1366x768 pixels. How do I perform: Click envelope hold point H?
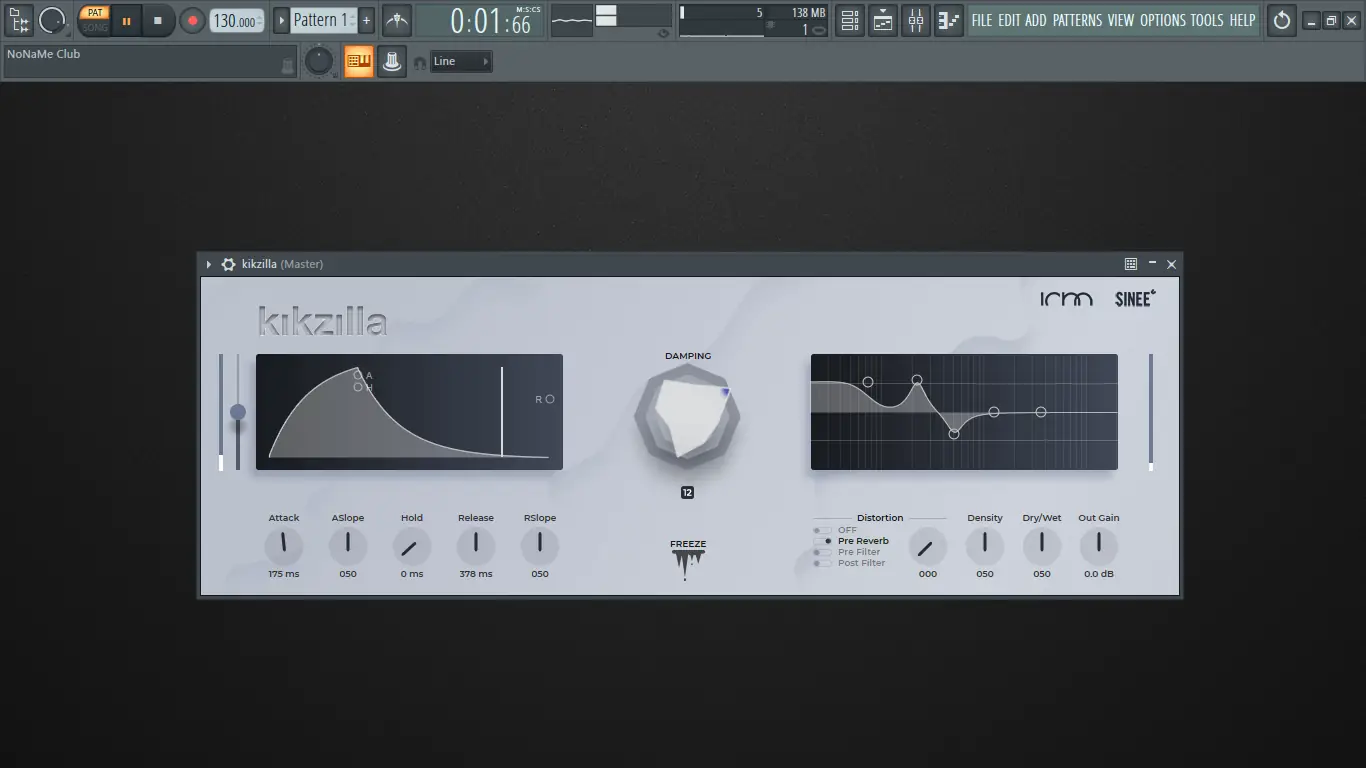pos(358,387)
